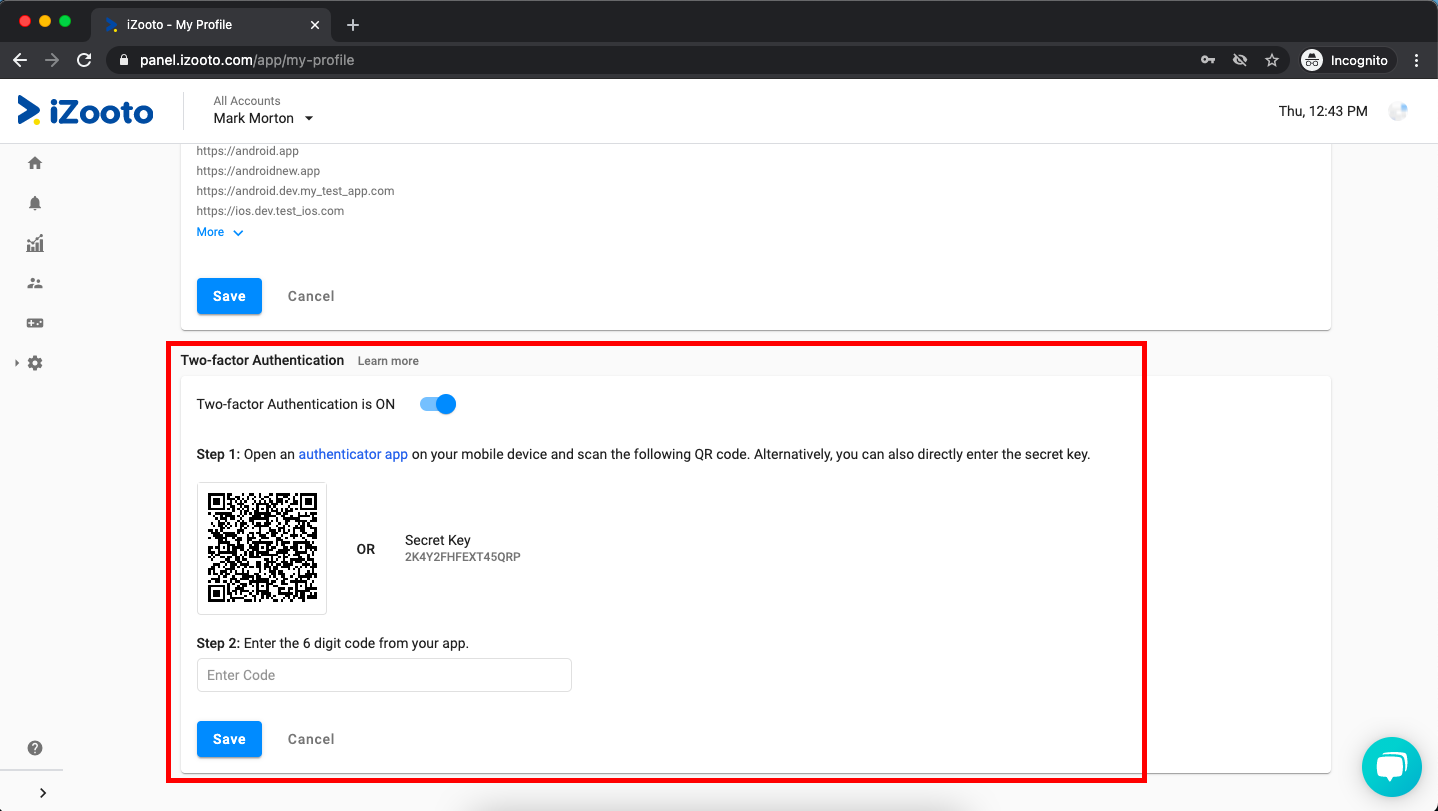Open a new browser tab

click(353, 25)
